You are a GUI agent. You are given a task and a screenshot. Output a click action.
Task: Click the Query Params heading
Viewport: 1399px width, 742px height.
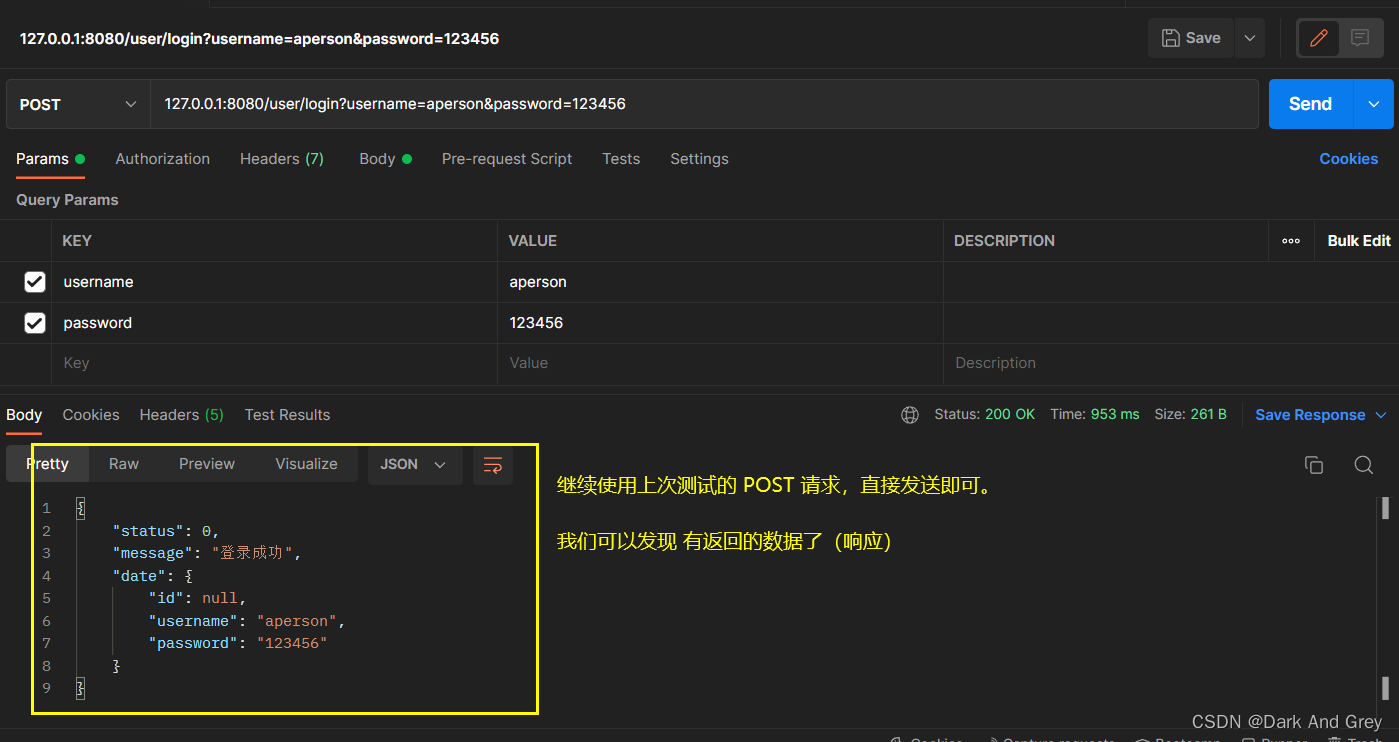67,200
